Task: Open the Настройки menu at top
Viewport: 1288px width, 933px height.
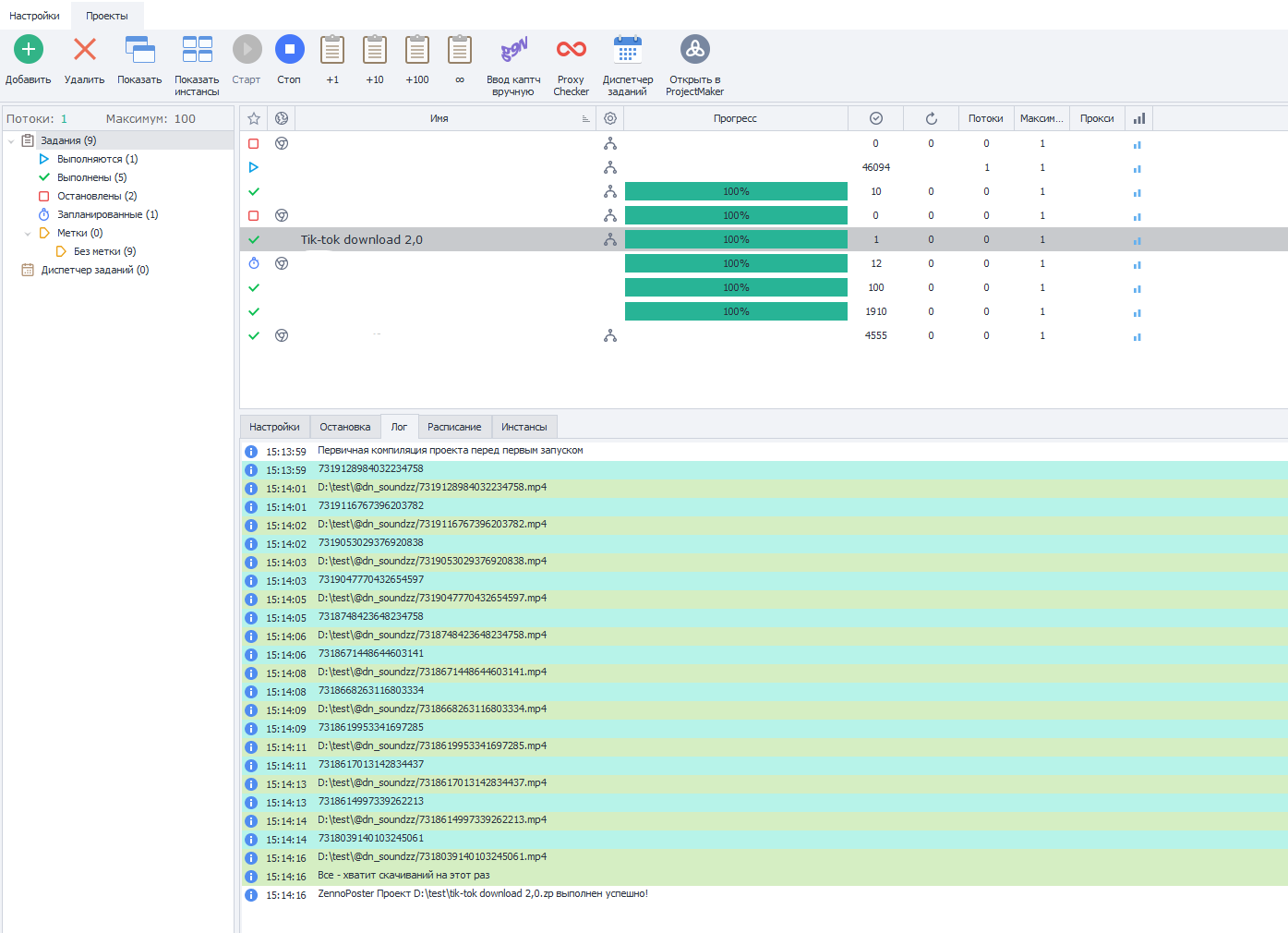Action: [x=34, y=16]
